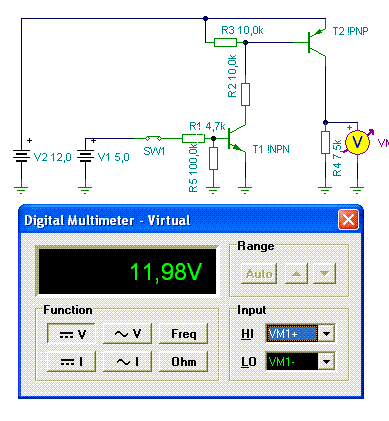Choose the Freq function button
Screen dimensions: 389x421
click(183, 333)
